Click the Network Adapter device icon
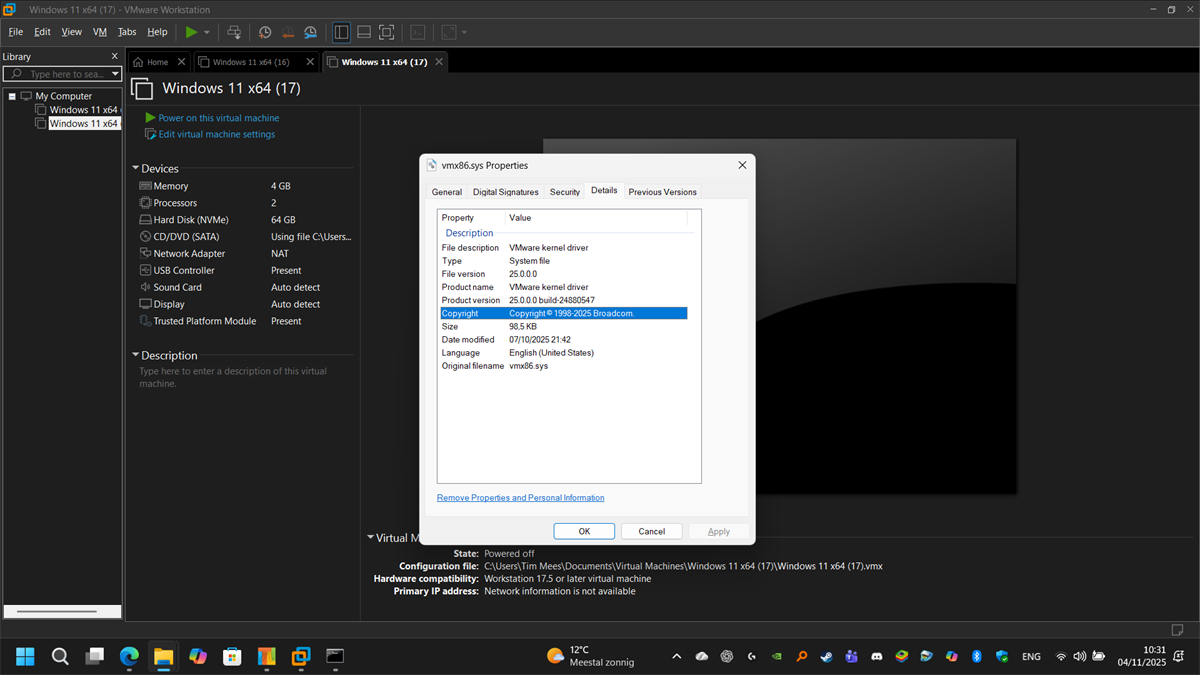The width and height of the screenshot is (1200, 675). pyautogui.click(x=145, y=254)
